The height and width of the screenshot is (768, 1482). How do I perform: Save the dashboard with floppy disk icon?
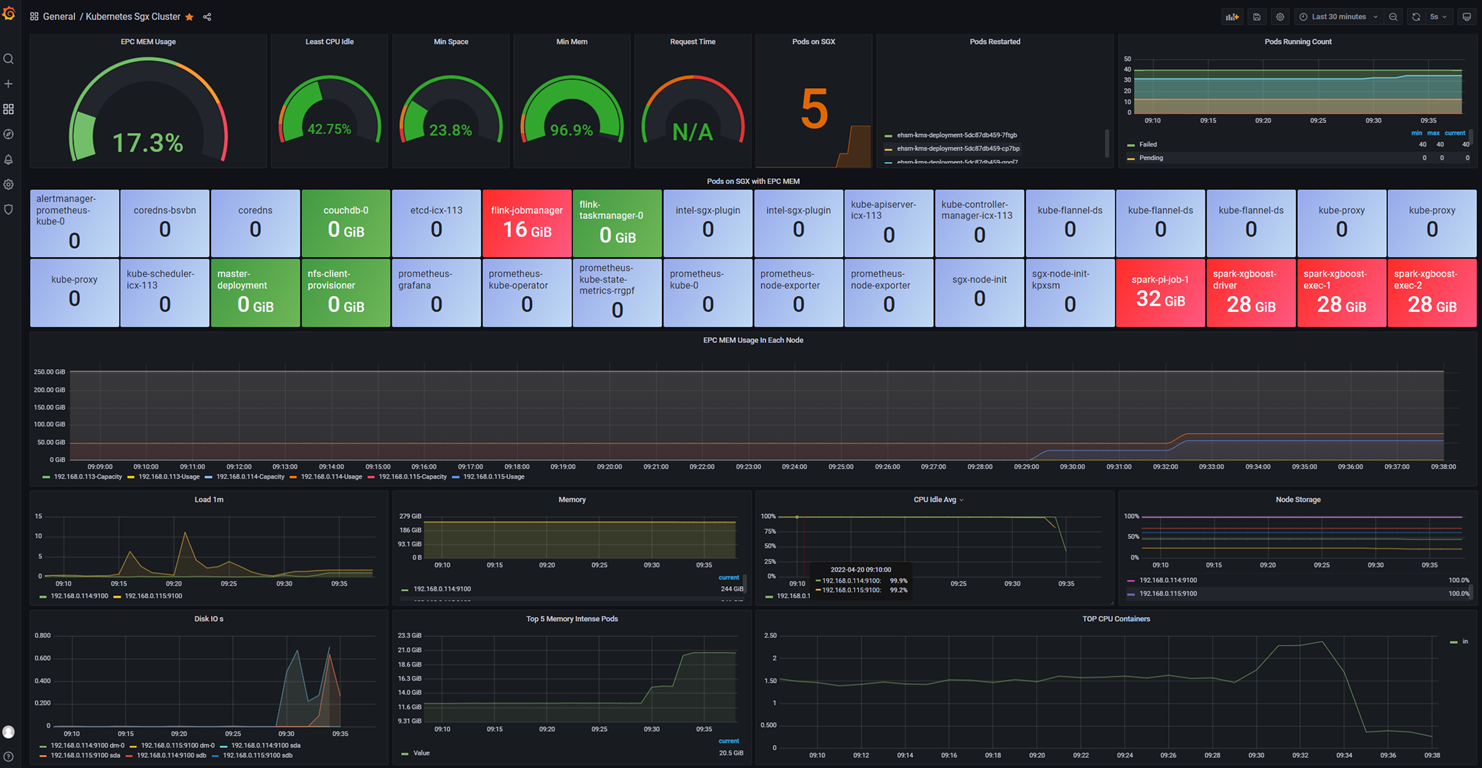pyautogui.click(x=1257, y=17)
